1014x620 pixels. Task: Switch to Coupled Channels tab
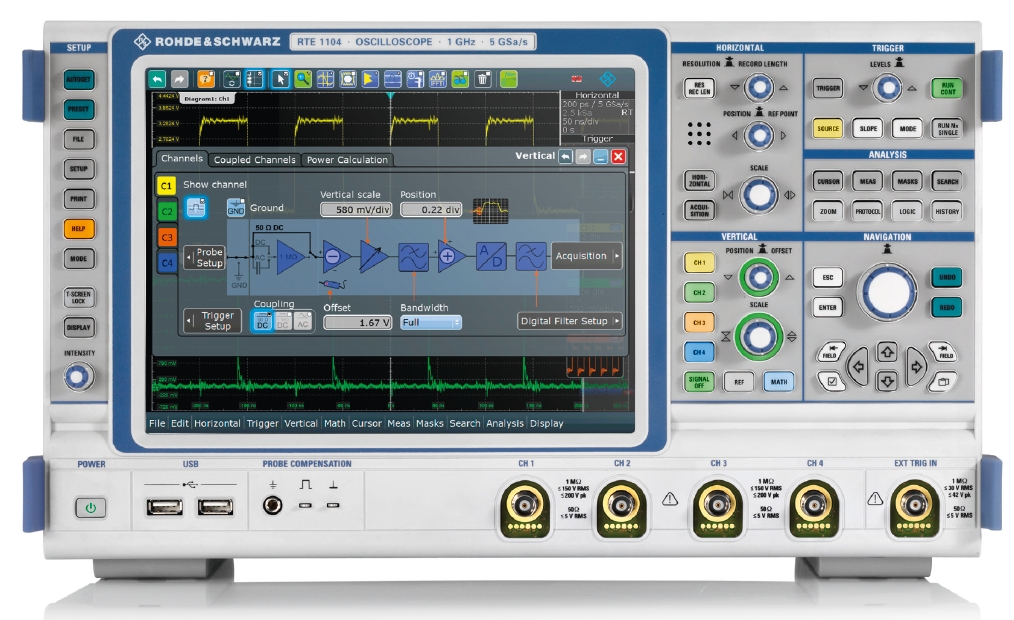[x=255, y=160]
